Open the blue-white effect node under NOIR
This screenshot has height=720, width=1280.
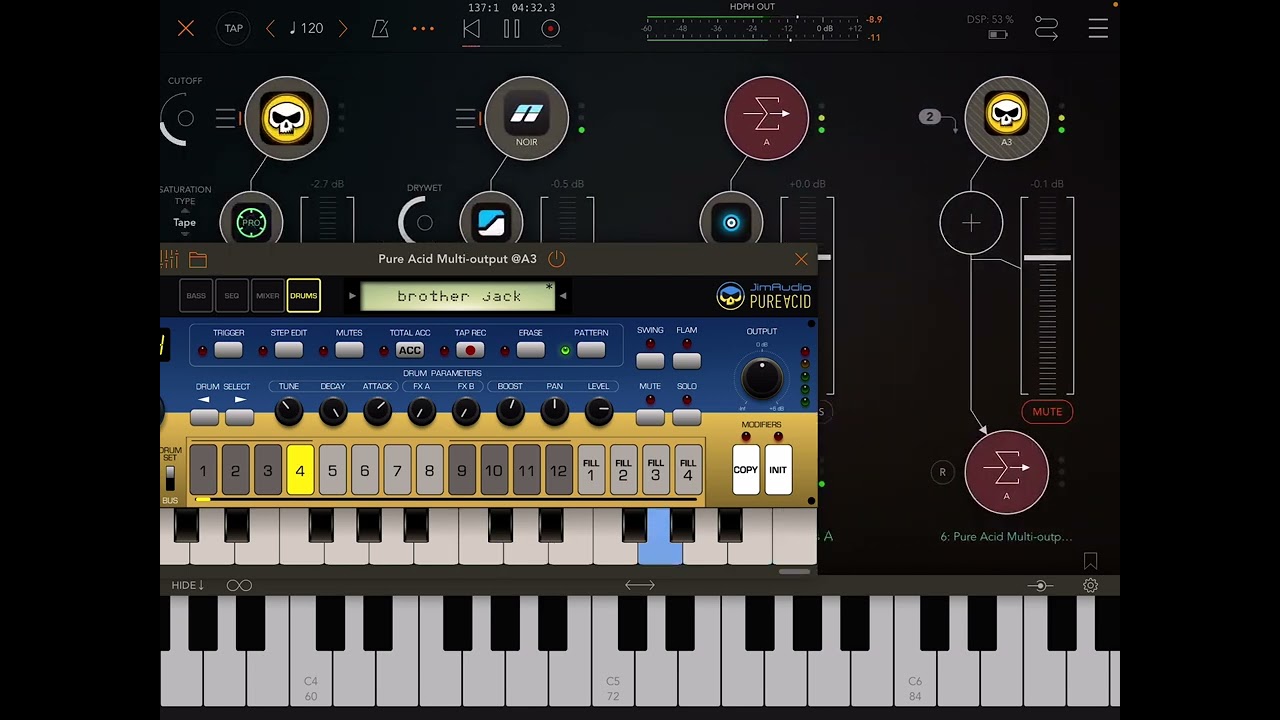point(491,222)
